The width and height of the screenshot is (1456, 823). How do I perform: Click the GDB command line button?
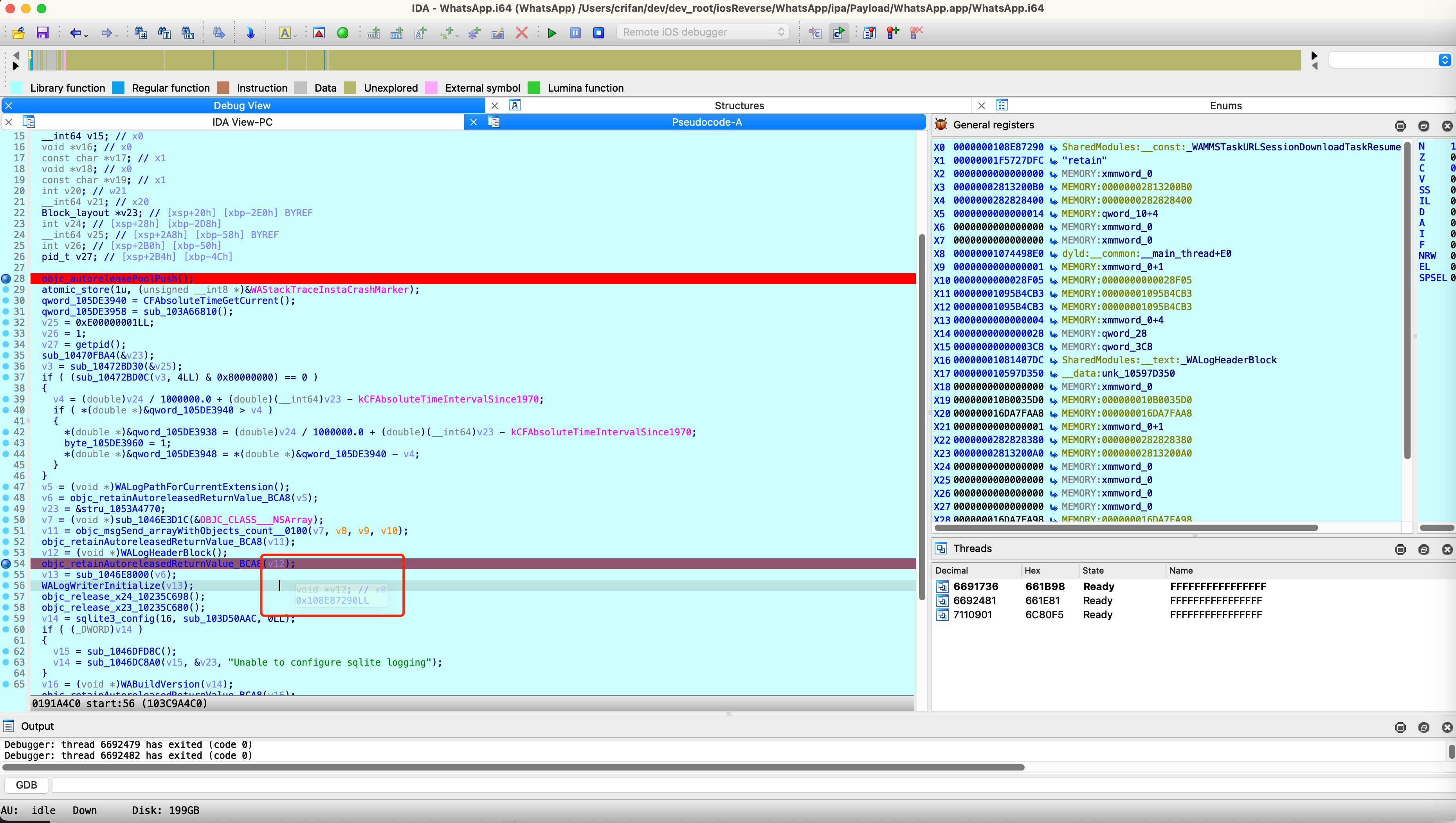[27, 785]
